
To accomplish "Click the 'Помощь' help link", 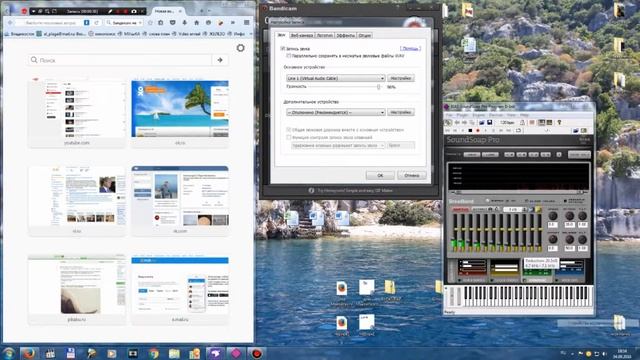I will (410, 49).
